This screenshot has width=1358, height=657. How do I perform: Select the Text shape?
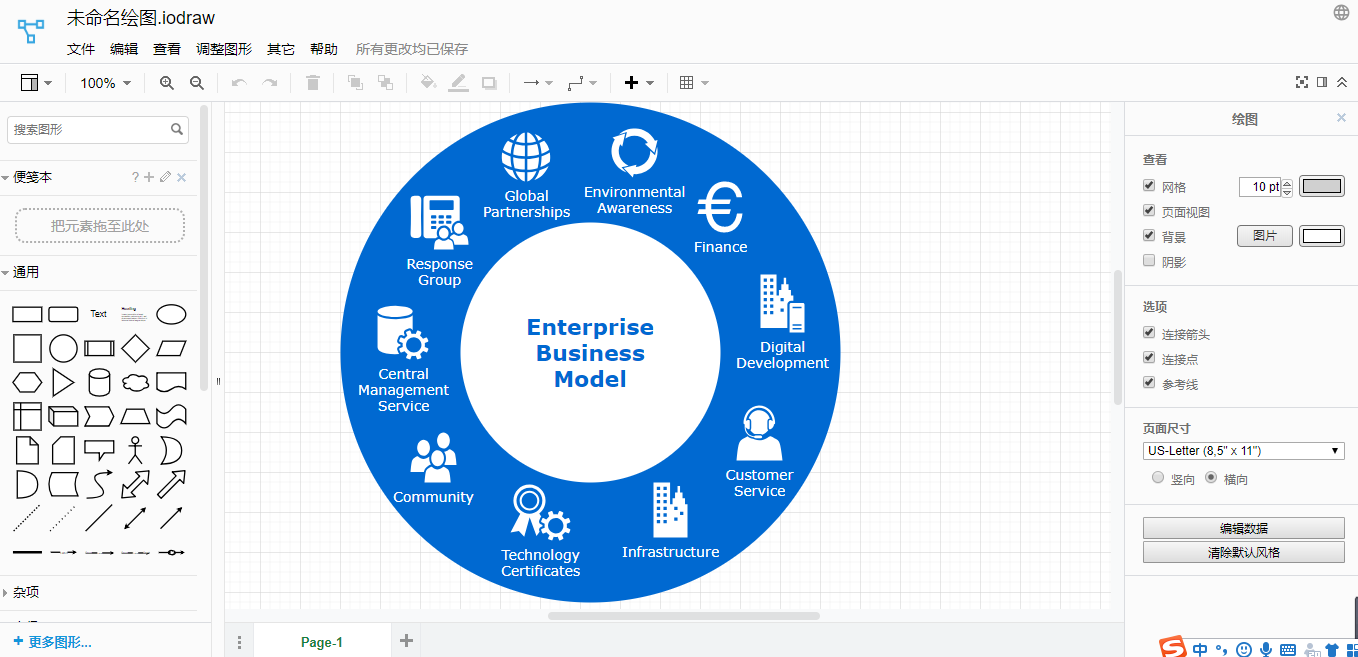click(98, 314)
